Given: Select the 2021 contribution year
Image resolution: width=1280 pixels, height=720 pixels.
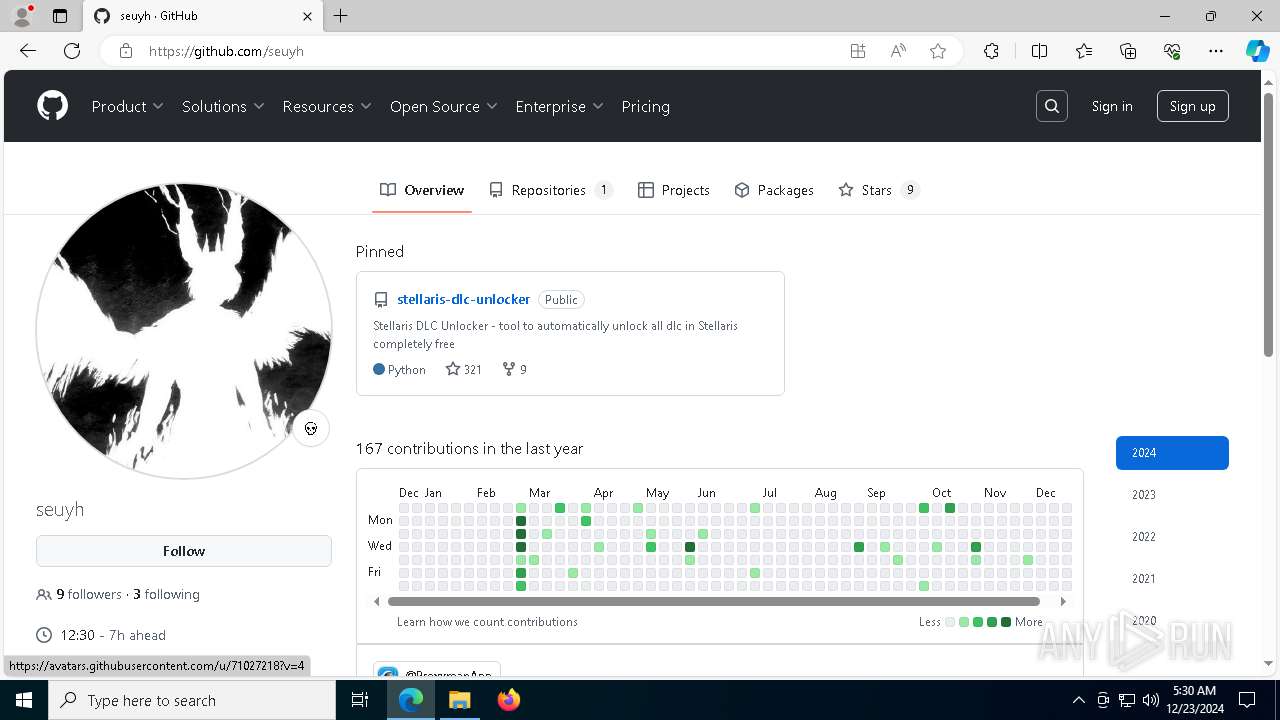Looking at the screenshot, I should [1172, 579].
